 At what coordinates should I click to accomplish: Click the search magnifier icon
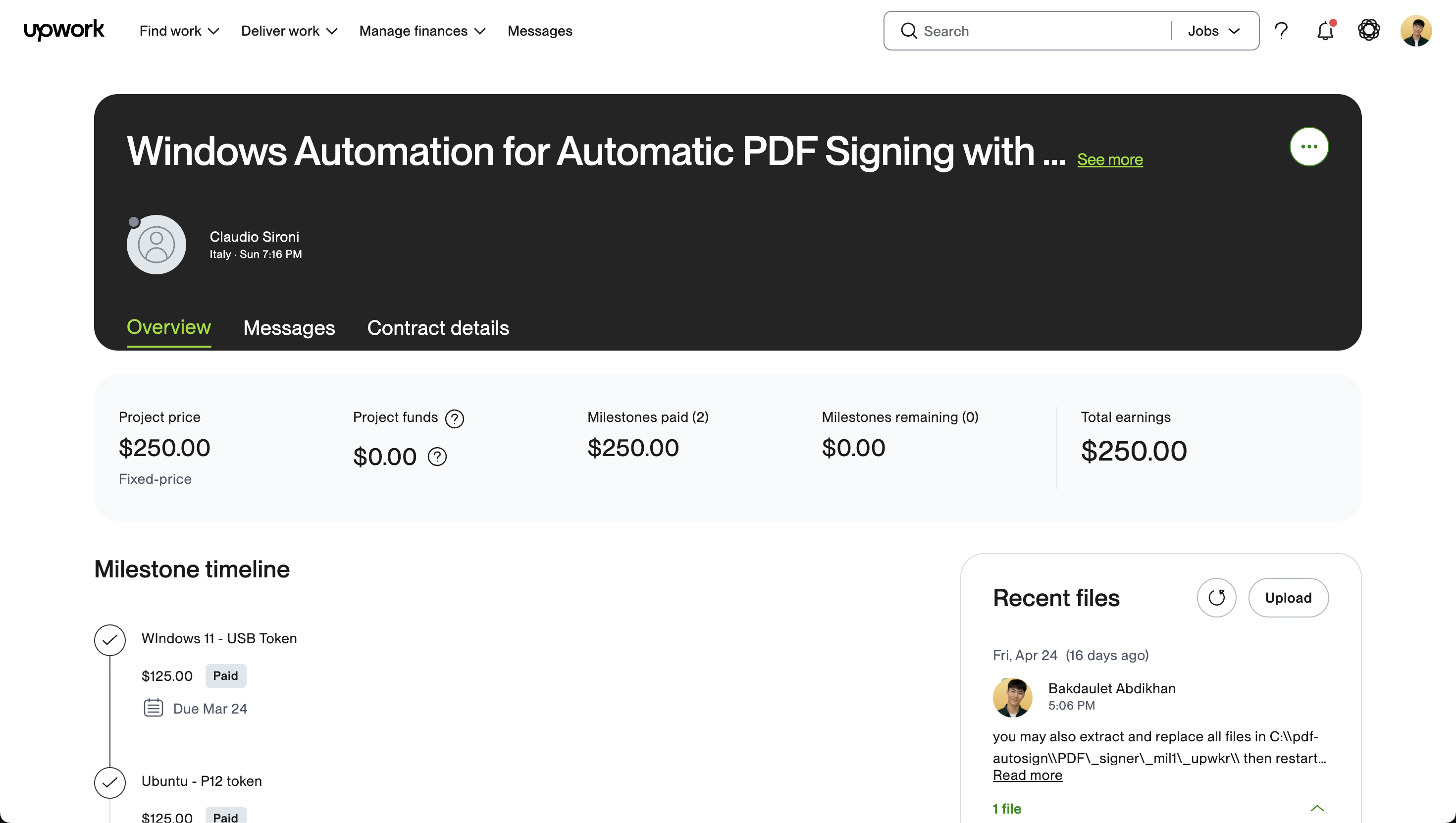[909, 31]
